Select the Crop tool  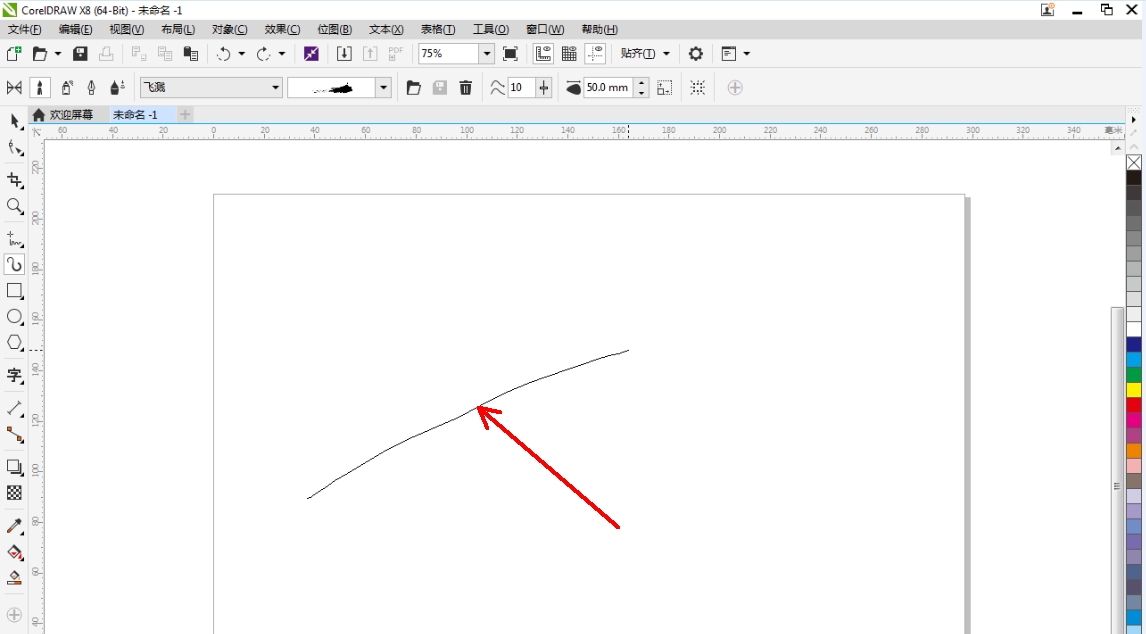pos(14,180)
